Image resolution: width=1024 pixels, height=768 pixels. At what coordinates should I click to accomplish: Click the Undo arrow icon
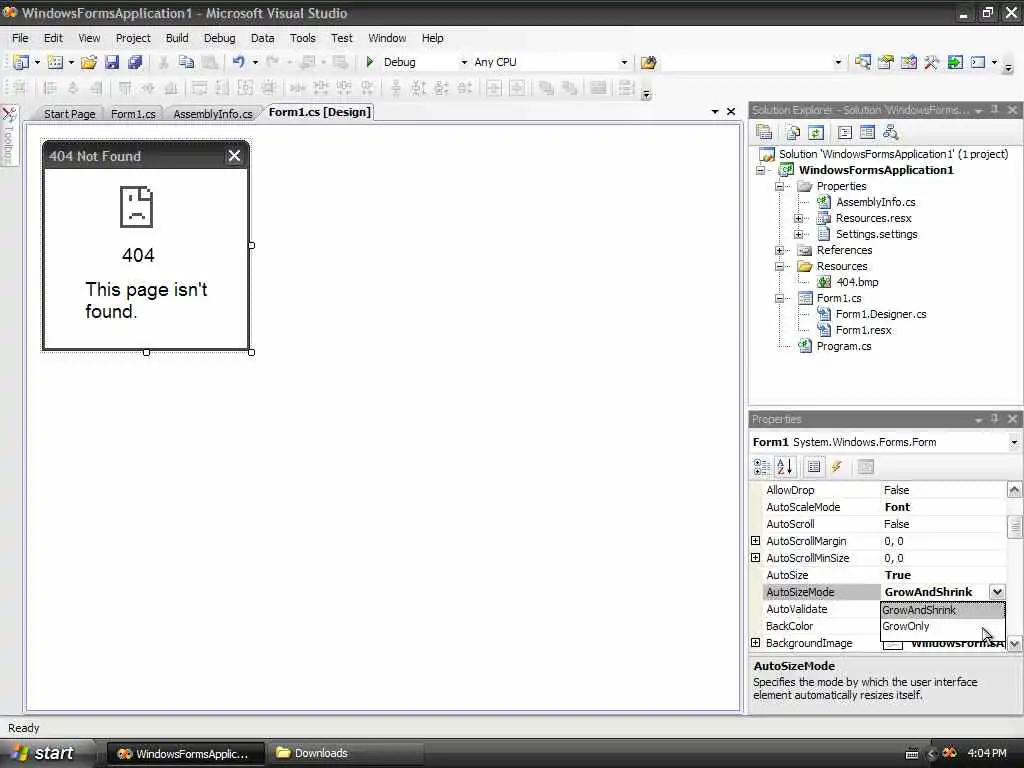238,62
